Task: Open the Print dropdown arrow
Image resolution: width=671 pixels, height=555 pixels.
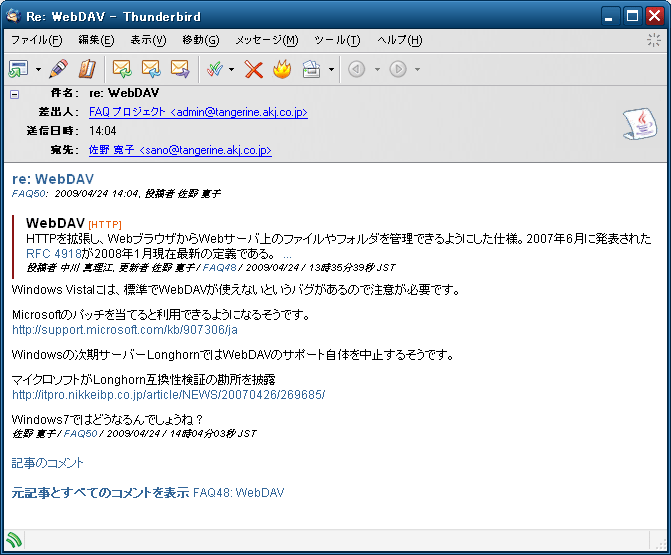Action: tap(331, 69)
